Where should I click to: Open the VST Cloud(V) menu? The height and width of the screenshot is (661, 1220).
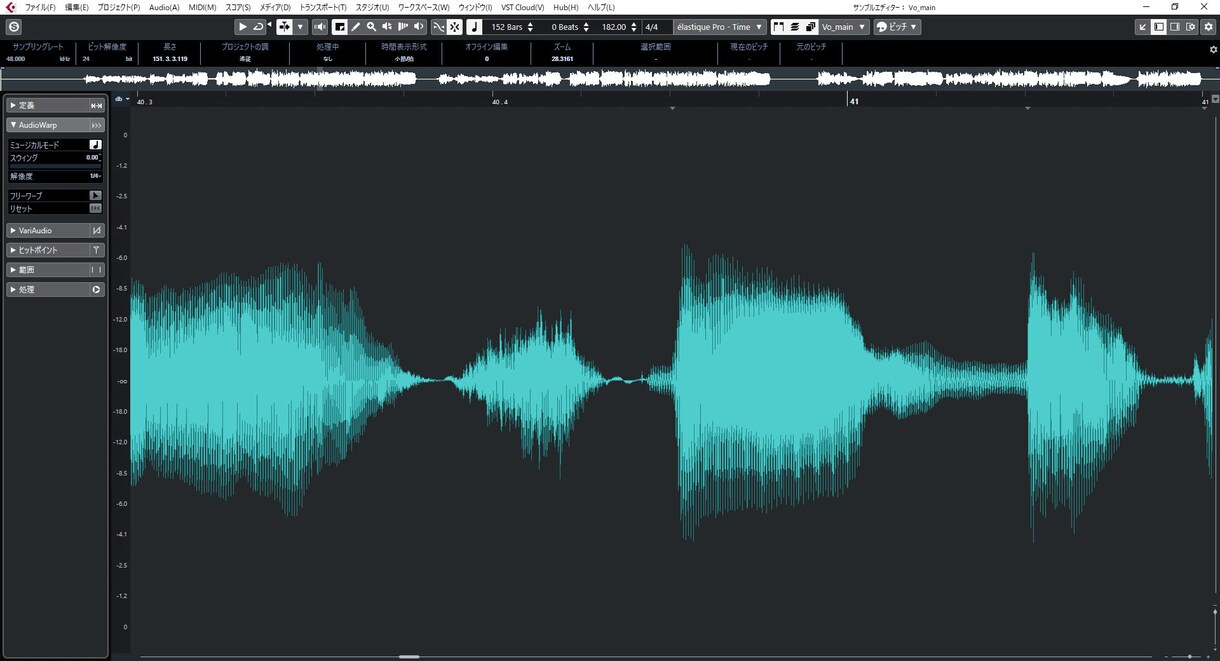523,7
